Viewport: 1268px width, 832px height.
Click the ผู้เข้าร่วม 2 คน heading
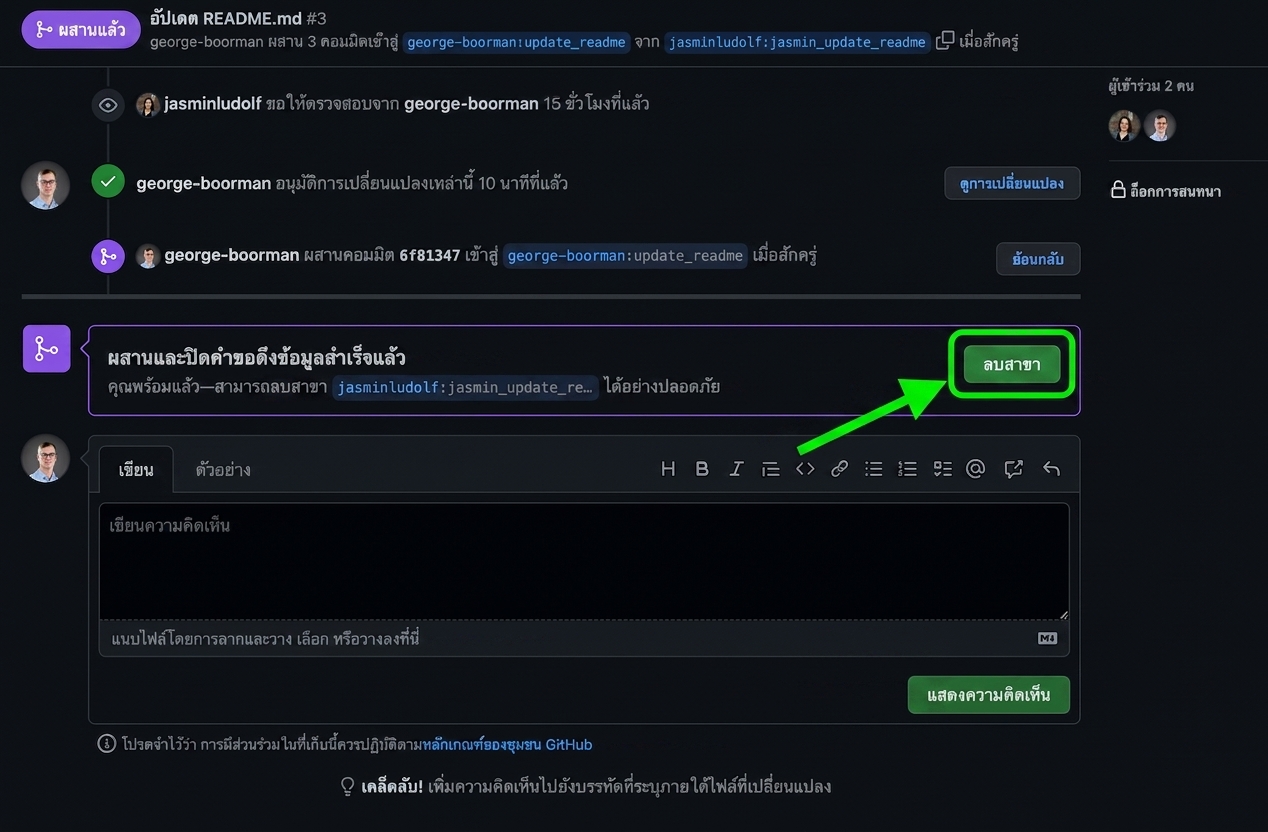1151,86
